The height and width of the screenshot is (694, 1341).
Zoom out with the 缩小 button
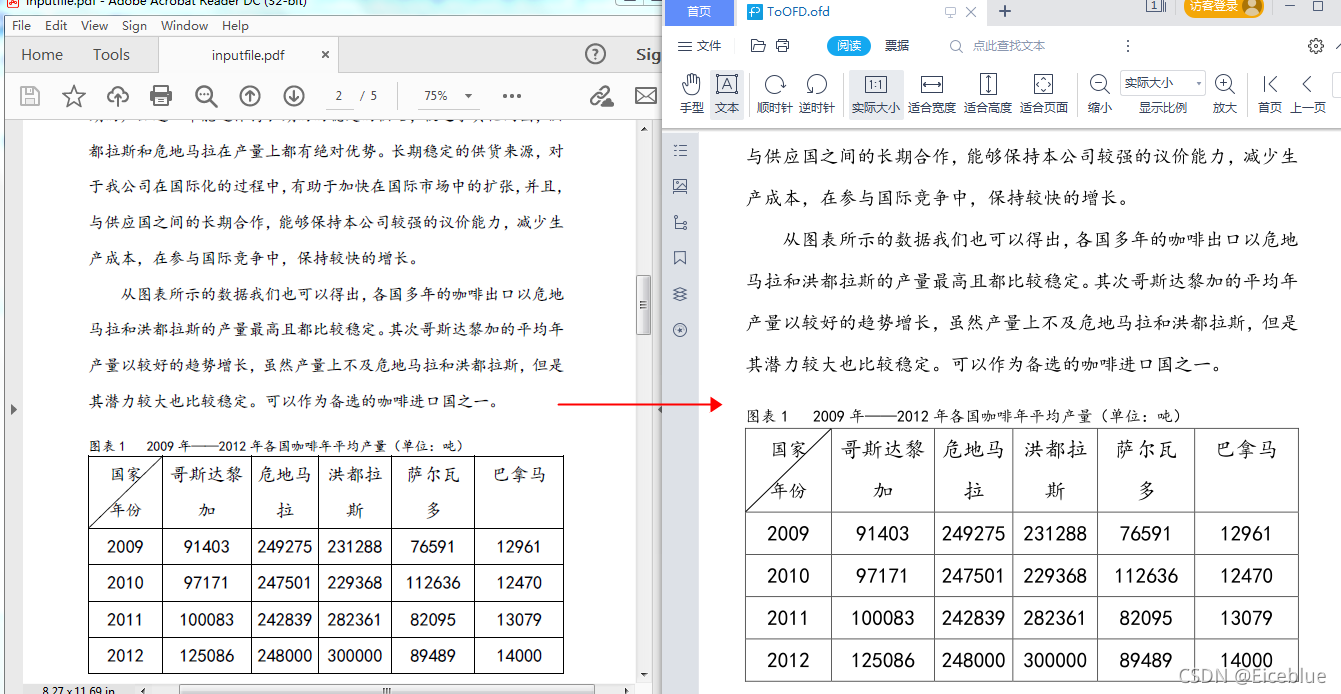[x=1099, y=93]
